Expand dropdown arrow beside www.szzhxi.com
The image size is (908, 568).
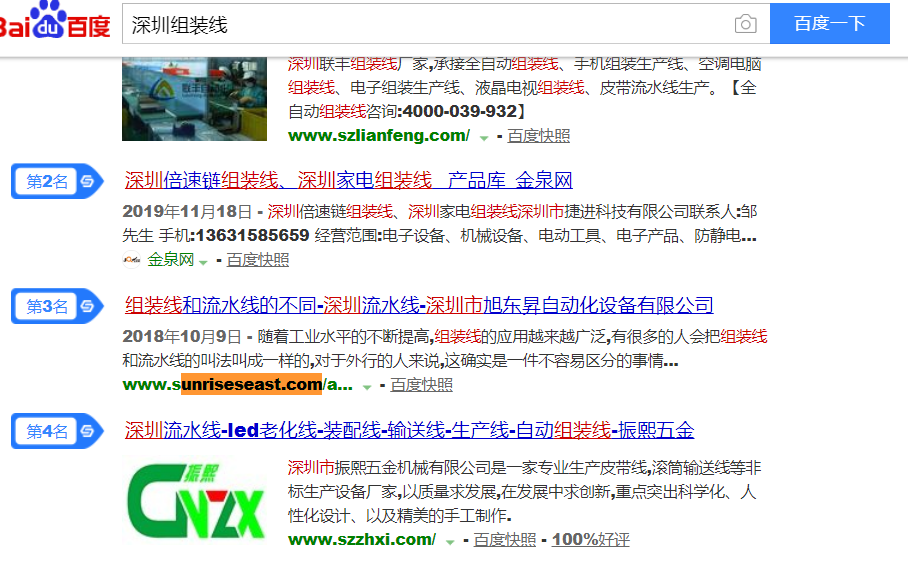point(450,542)
